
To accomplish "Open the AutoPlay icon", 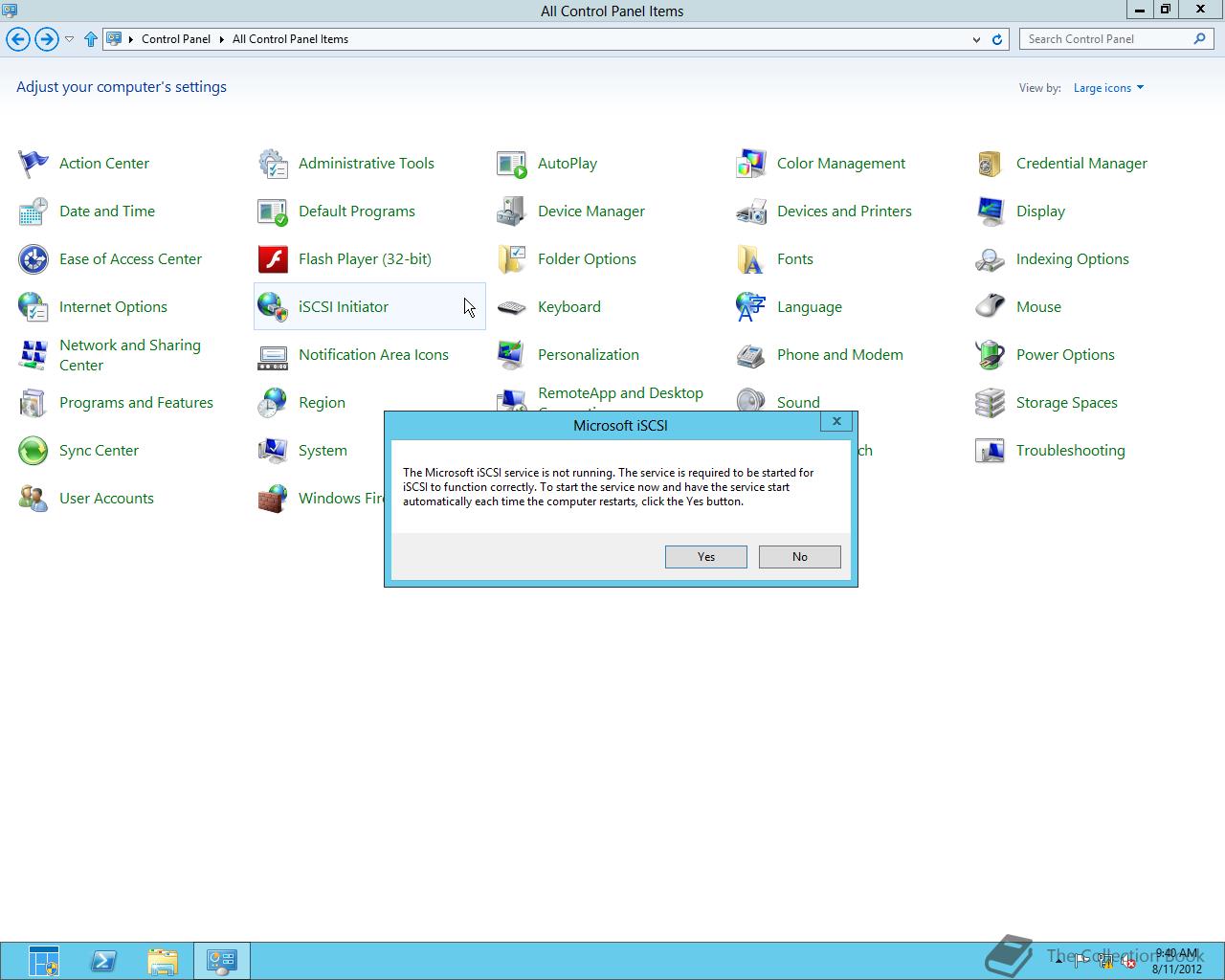I will coord(512,164).
